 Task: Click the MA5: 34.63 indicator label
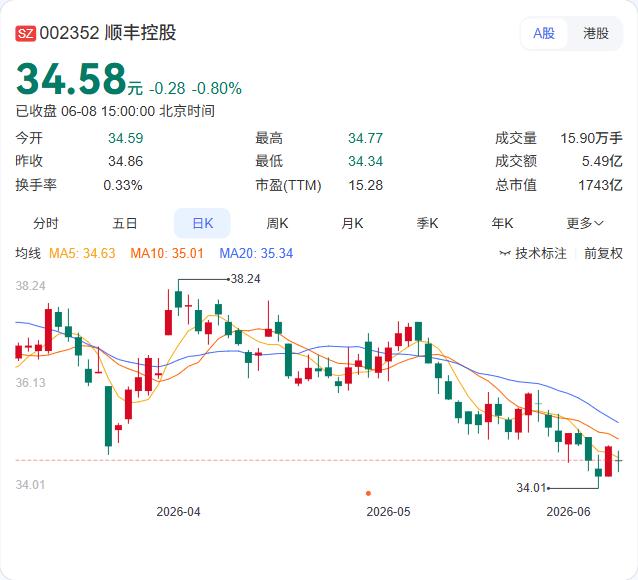pyautogui.click(x=82, y=253)
